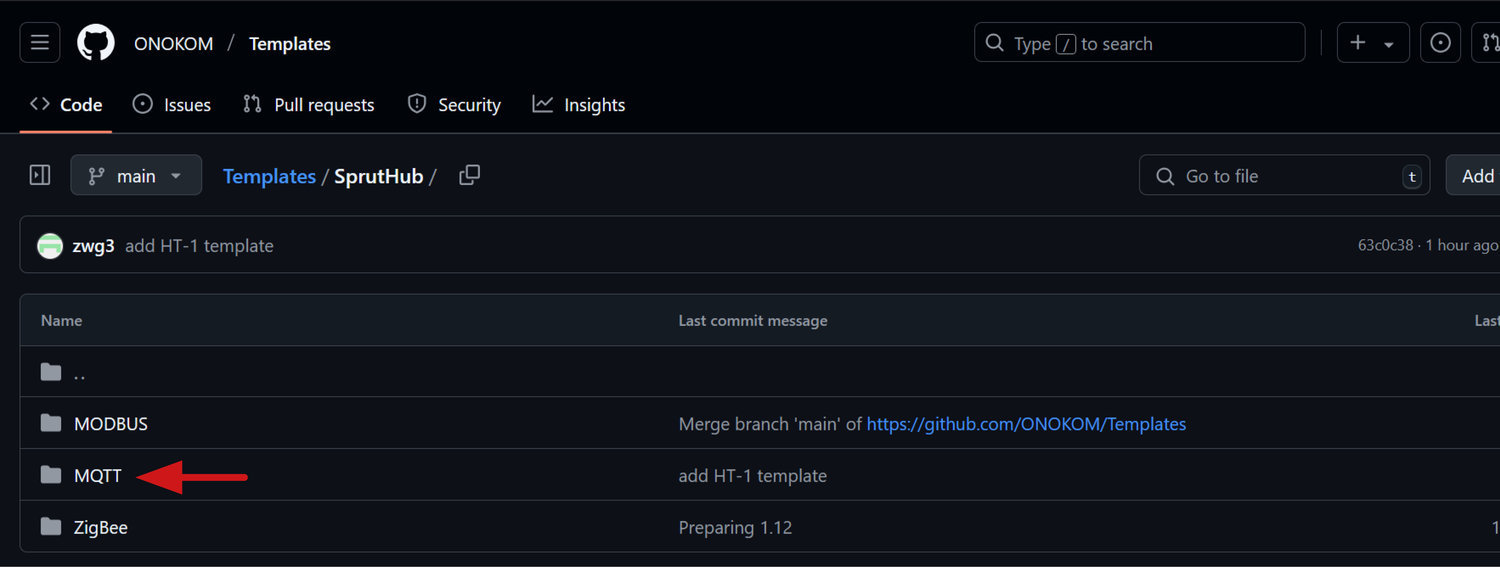Toggle the file tree side panel

pyautogui.click(x=40, y=176)
